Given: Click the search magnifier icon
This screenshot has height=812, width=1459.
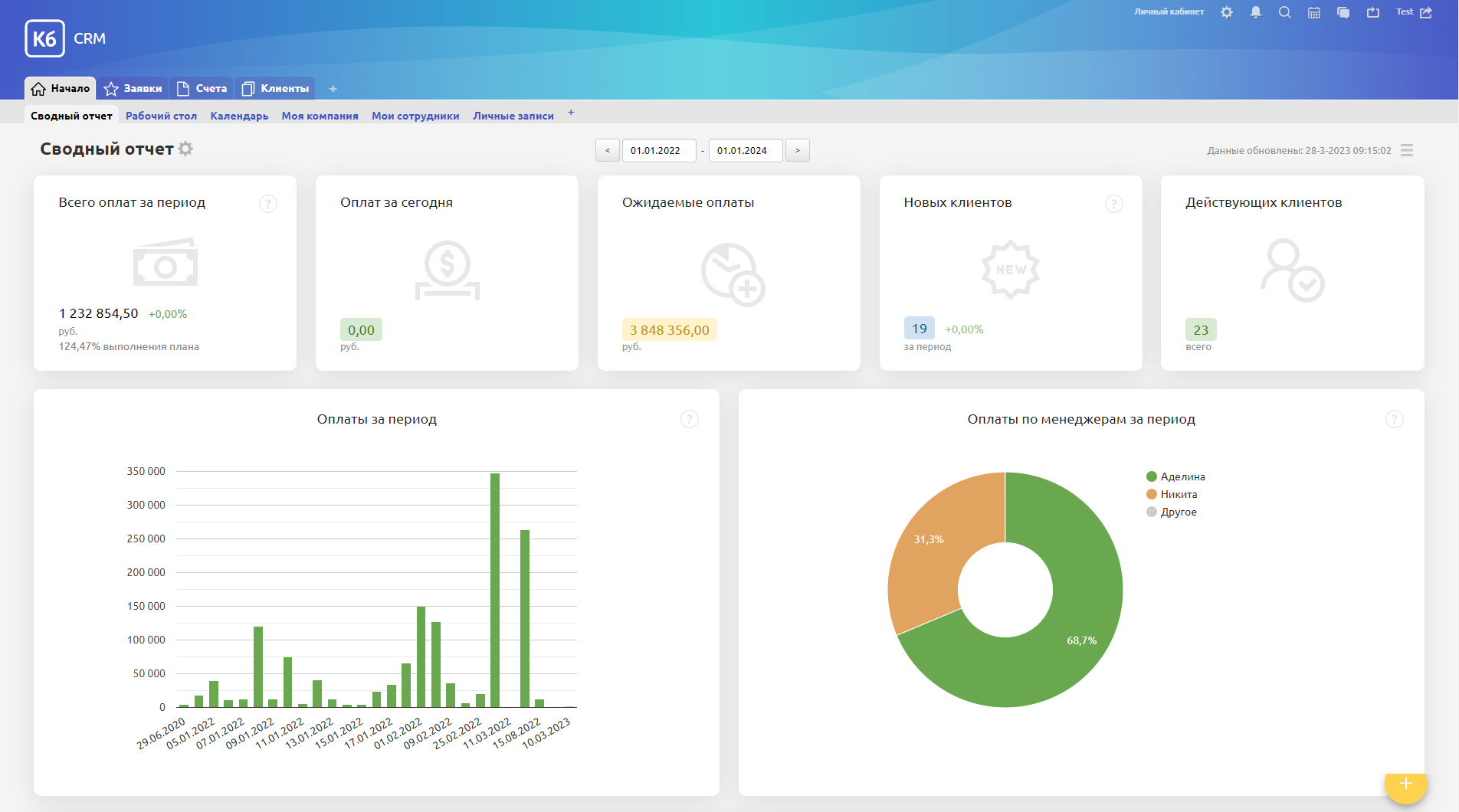Looking at the screenshot, I should [1285, 12].
